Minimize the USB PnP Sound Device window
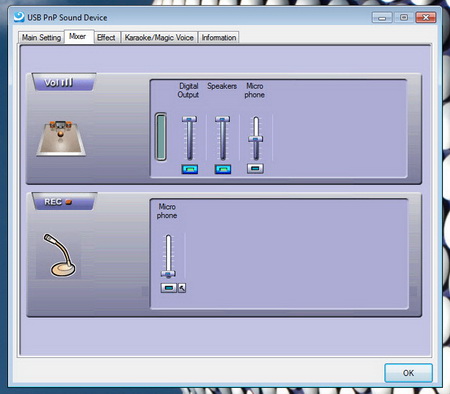This screenshot has height=394, width=450. [x=382, y=17]
